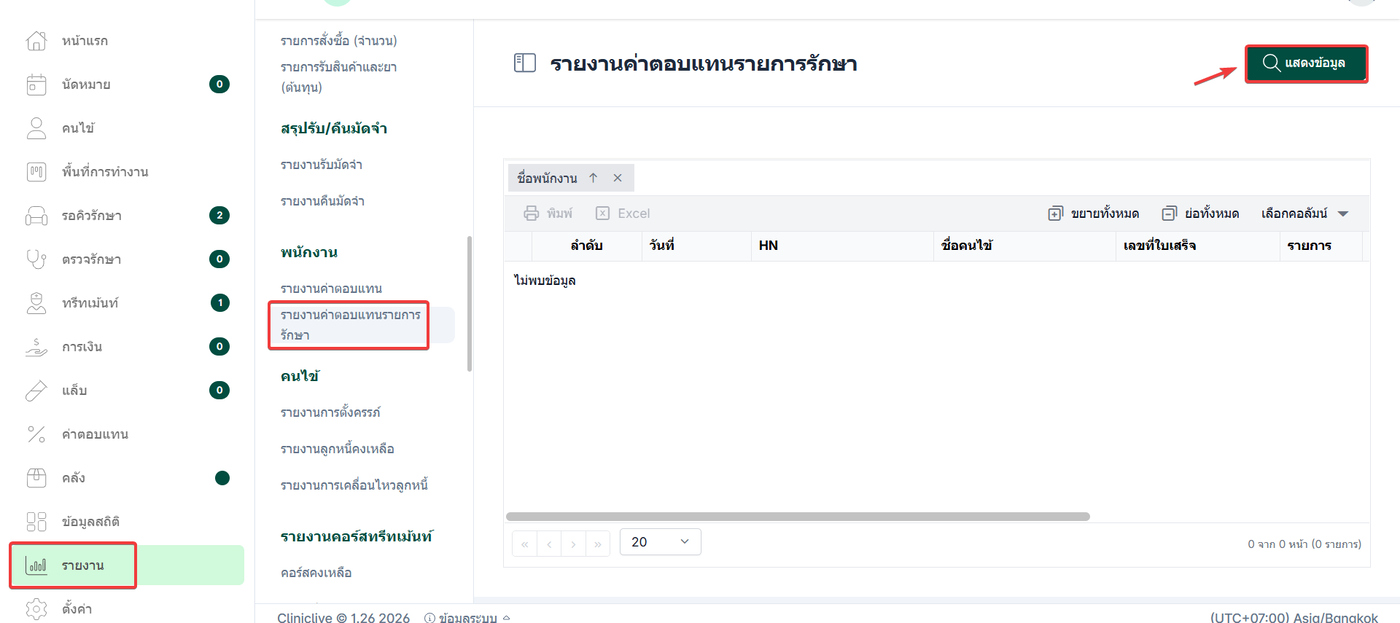Click the green dot badge beside คลัง
The height and width of the screenshot is (623, 1400).
tap(222, 478)
